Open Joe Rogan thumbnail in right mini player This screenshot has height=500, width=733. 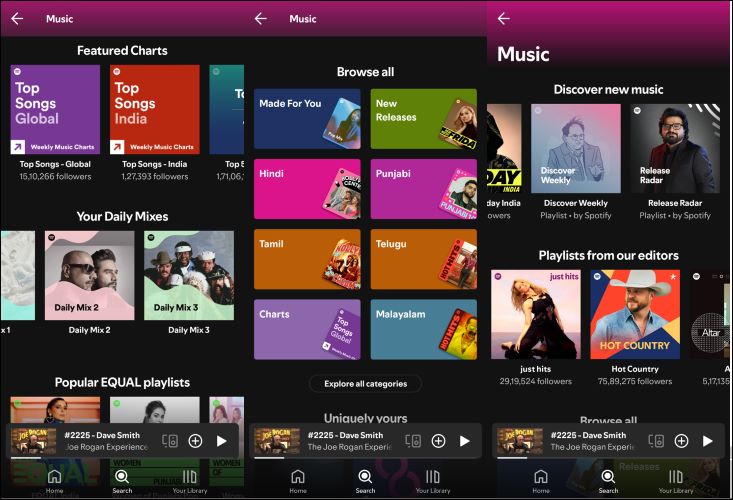click(x=520, y=441)
